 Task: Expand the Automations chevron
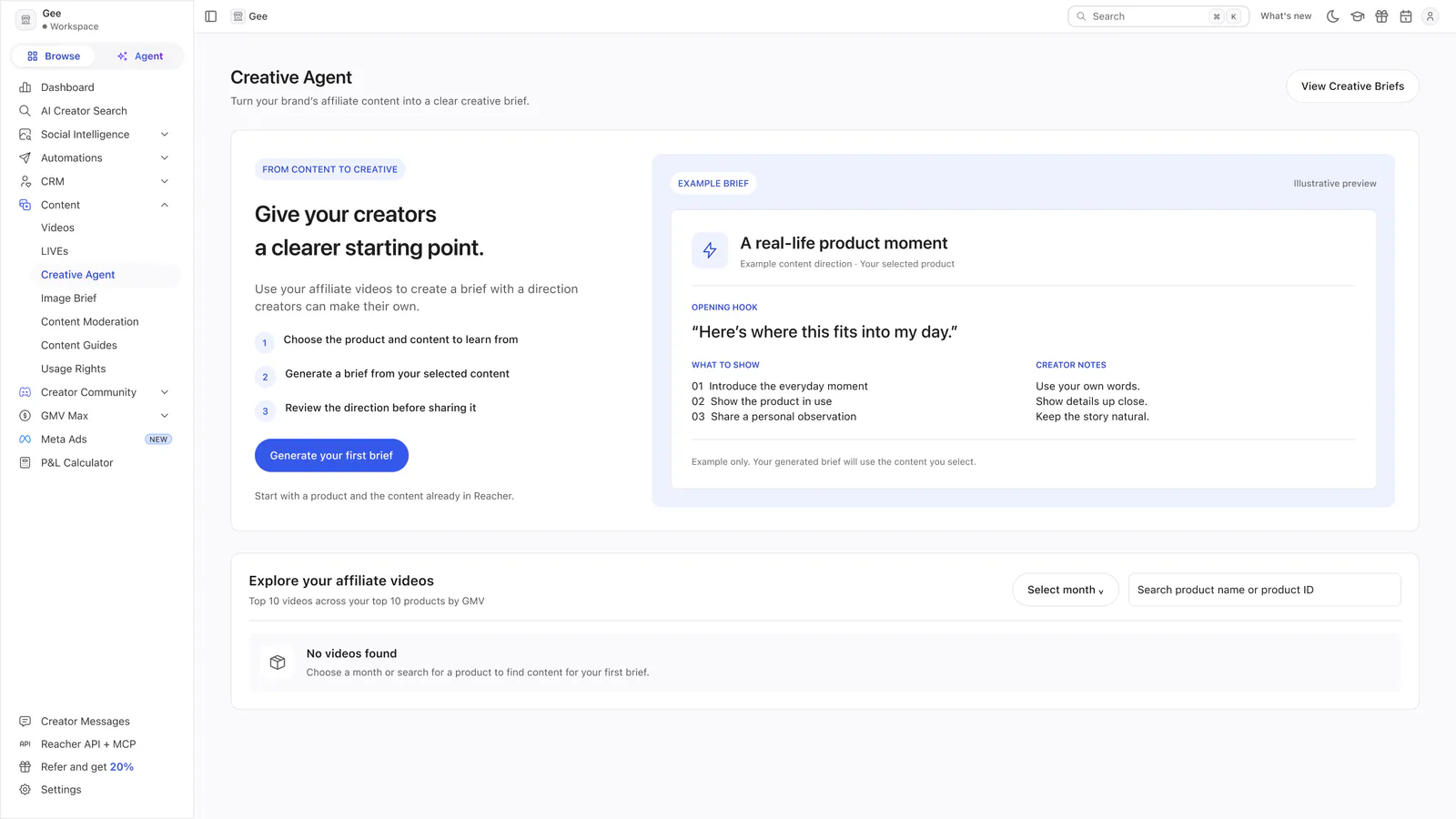165,158
